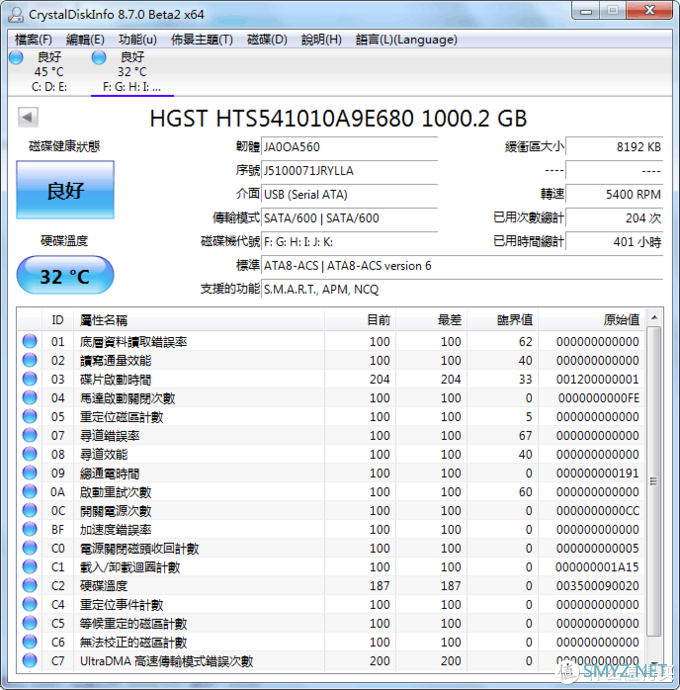Click the attribute list scrollbar thumb

click(654, 481)
